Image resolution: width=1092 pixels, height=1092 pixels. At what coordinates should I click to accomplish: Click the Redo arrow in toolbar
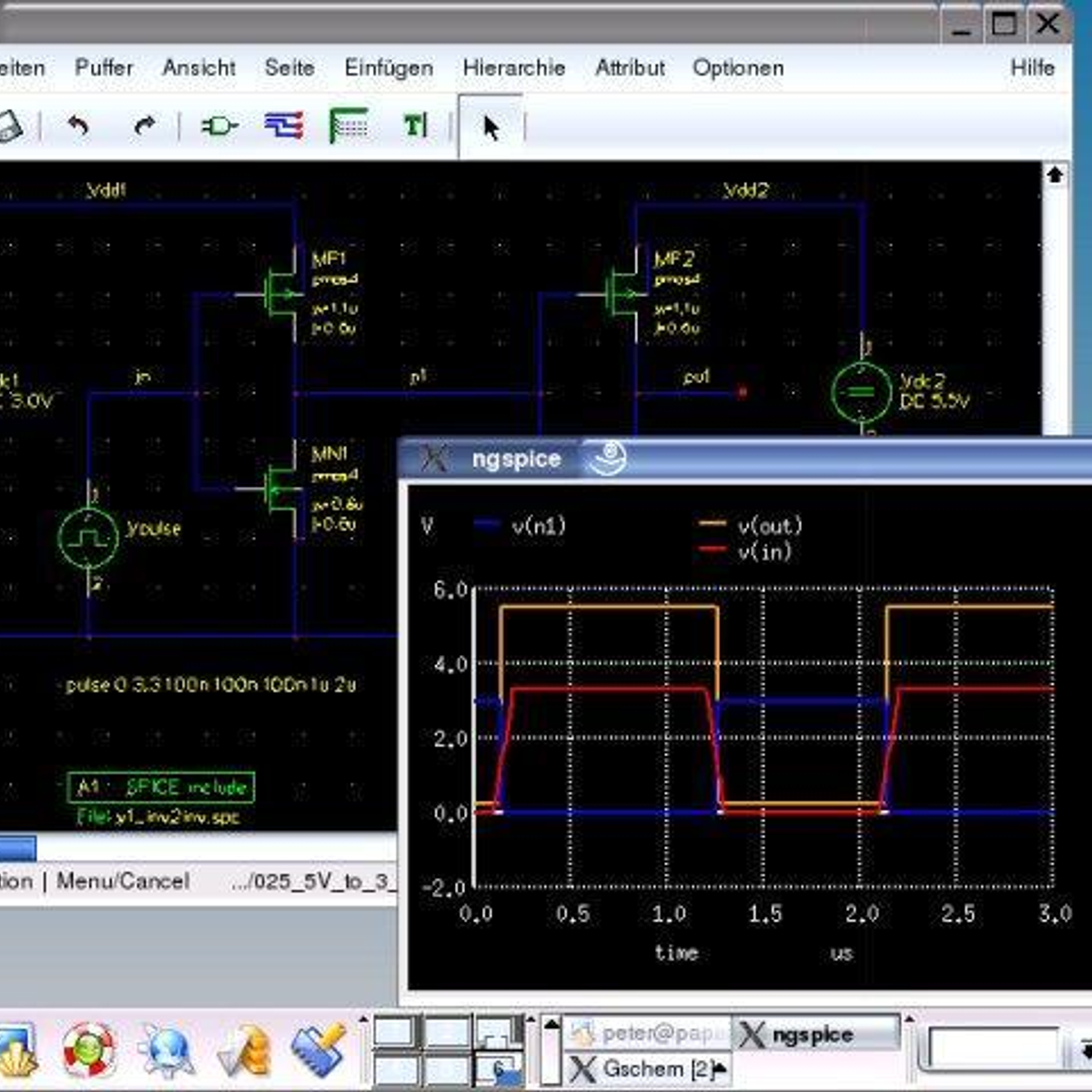coord(144,126)
